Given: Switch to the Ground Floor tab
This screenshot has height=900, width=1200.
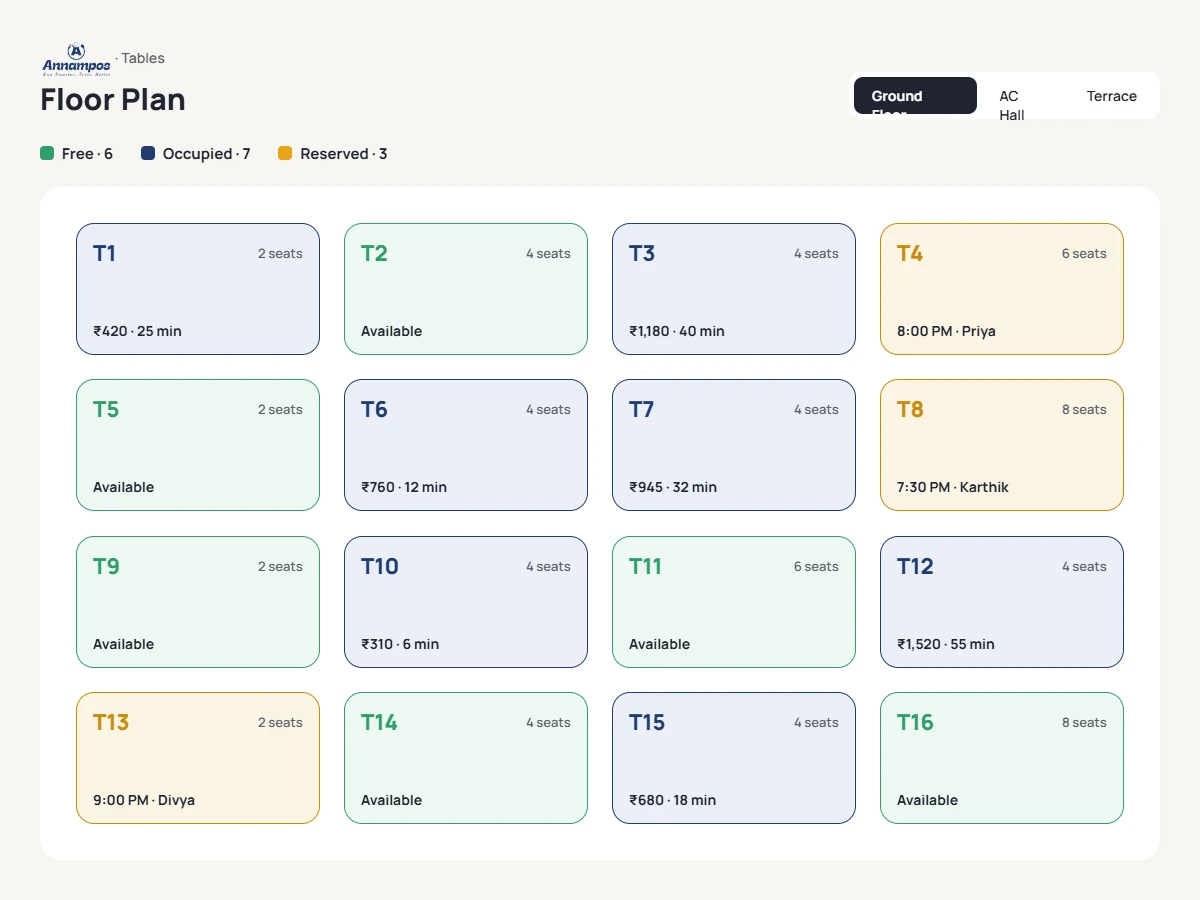Looking at the screenshot, I should click(915, 96).
